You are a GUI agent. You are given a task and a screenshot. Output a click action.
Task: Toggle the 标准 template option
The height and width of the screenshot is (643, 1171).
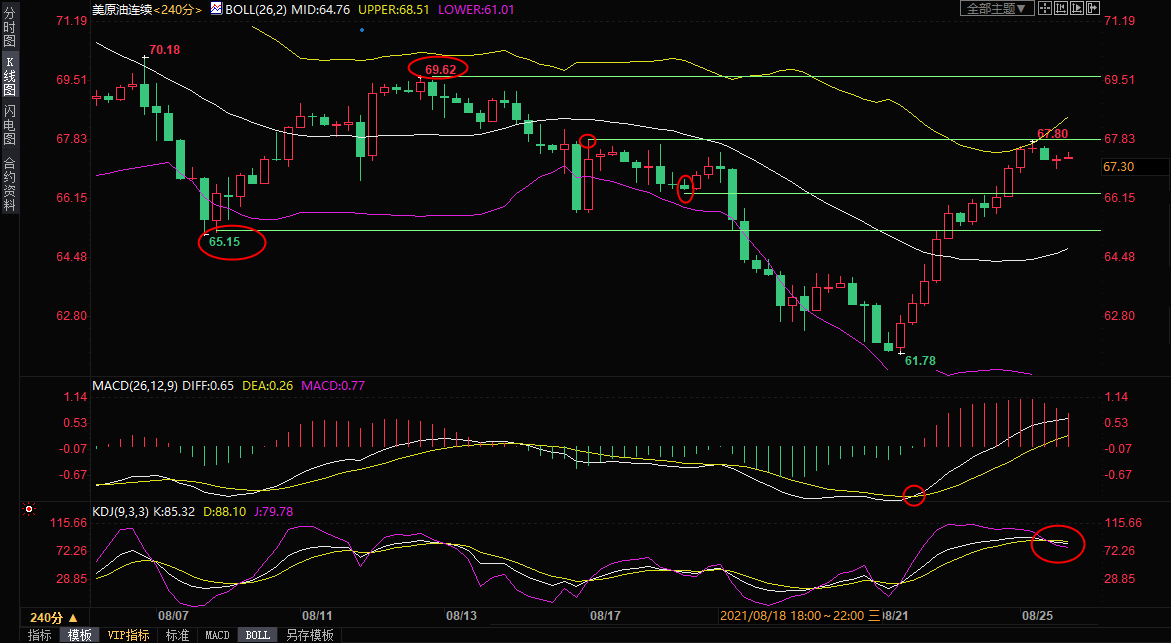177,635
